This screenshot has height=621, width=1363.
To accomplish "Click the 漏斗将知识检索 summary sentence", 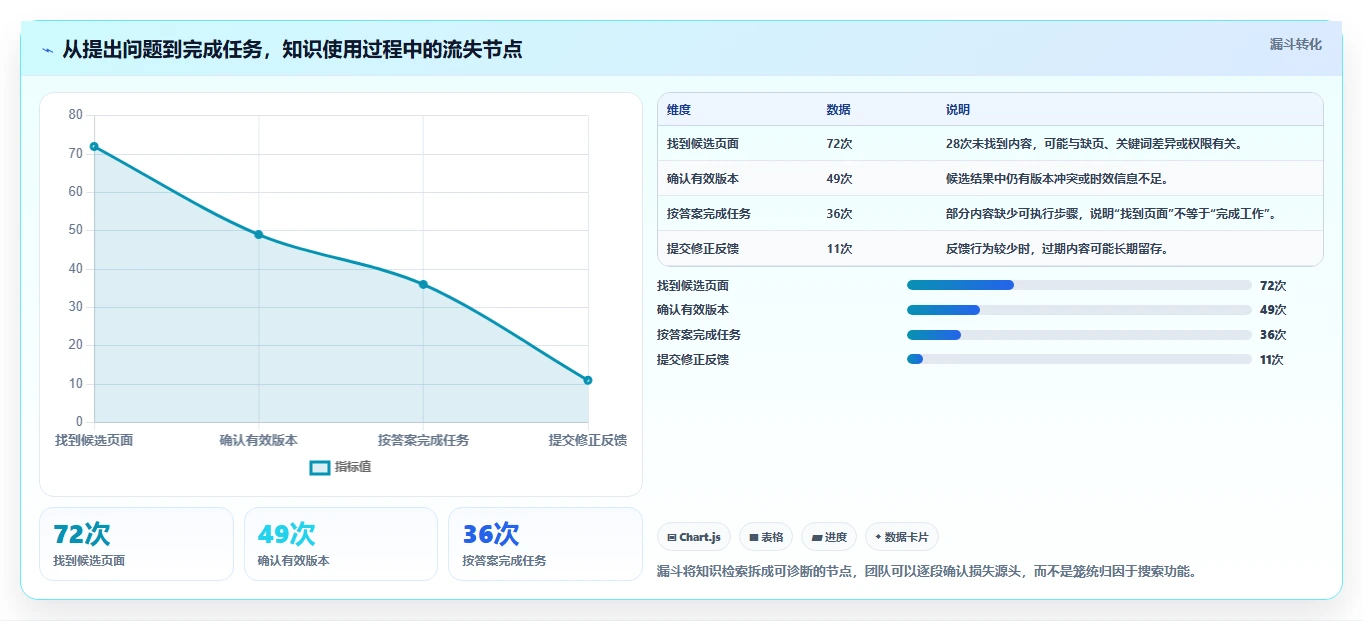I will 926,572.
